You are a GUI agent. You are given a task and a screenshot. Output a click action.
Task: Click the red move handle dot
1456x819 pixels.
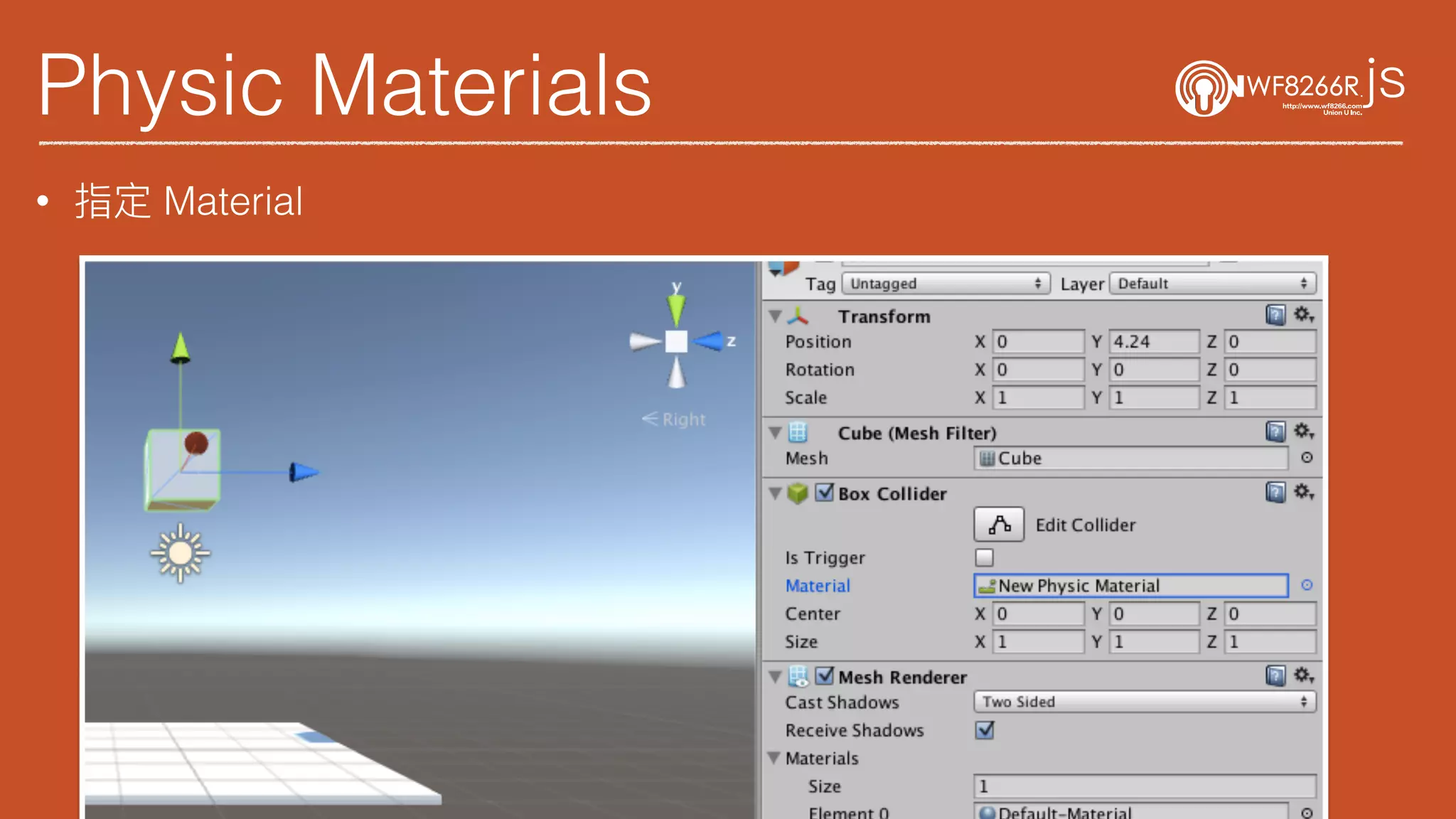point(196,443)
